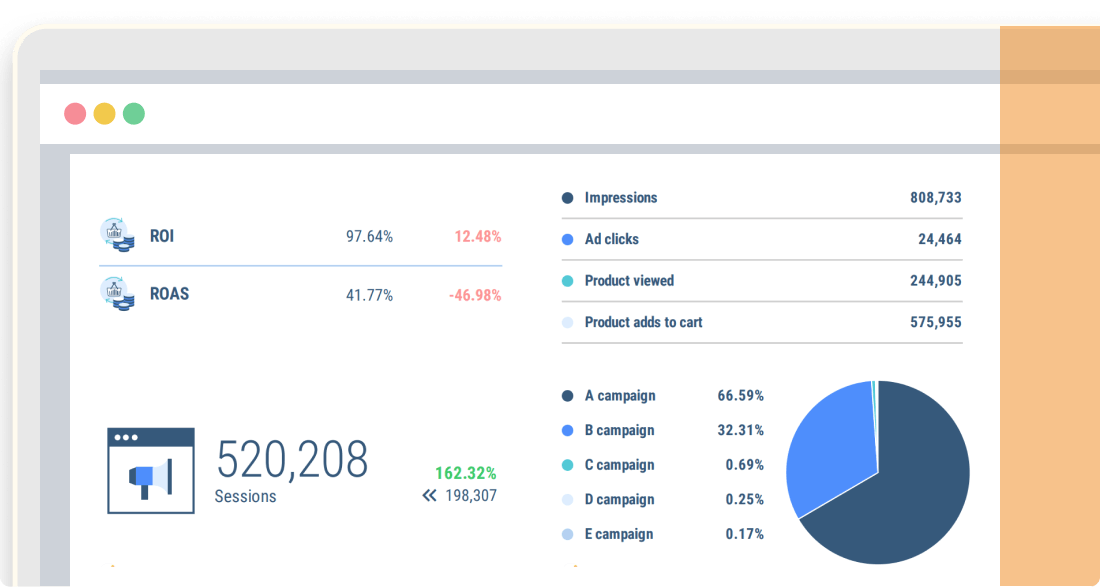Image resolution: width=1100 pixels, height=587 pixels.
Task: Click the 520,208 Sessions figure
Action: click(292, 460)
